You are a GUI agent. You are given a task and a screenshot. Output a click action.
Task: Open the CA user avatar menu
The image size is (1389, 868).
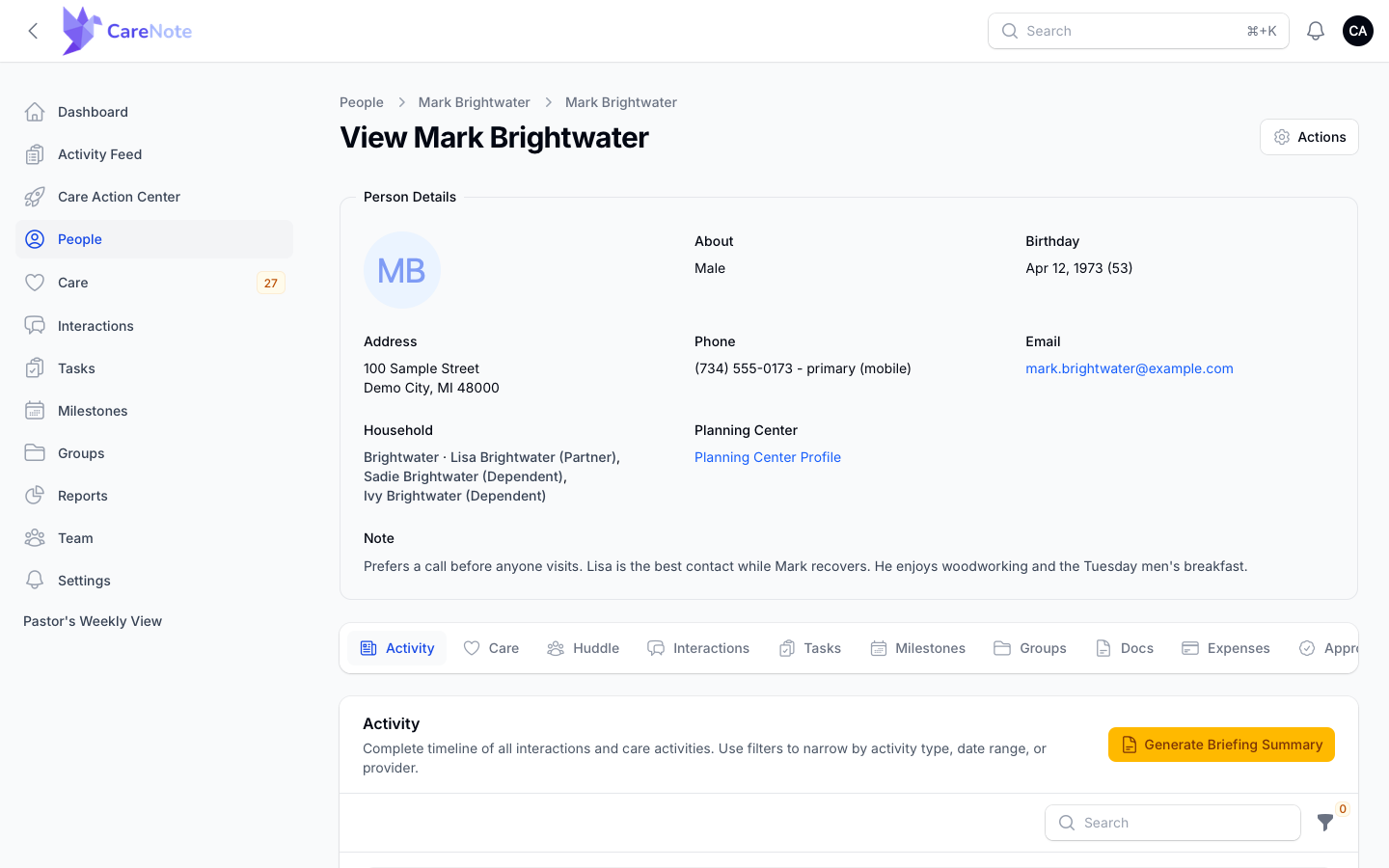[x=1358, y=31]
